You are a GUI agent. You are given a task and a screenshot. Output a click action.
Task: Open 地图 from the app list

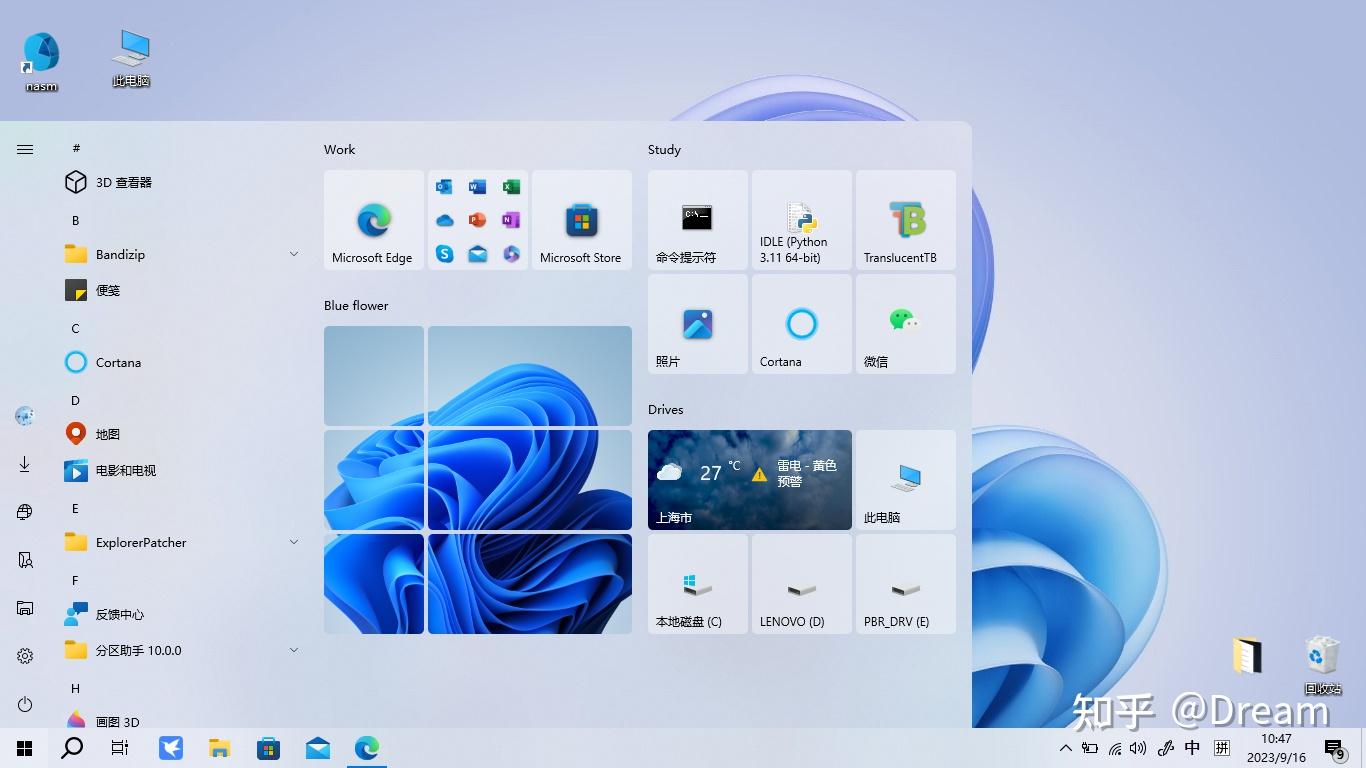(182, 434)
